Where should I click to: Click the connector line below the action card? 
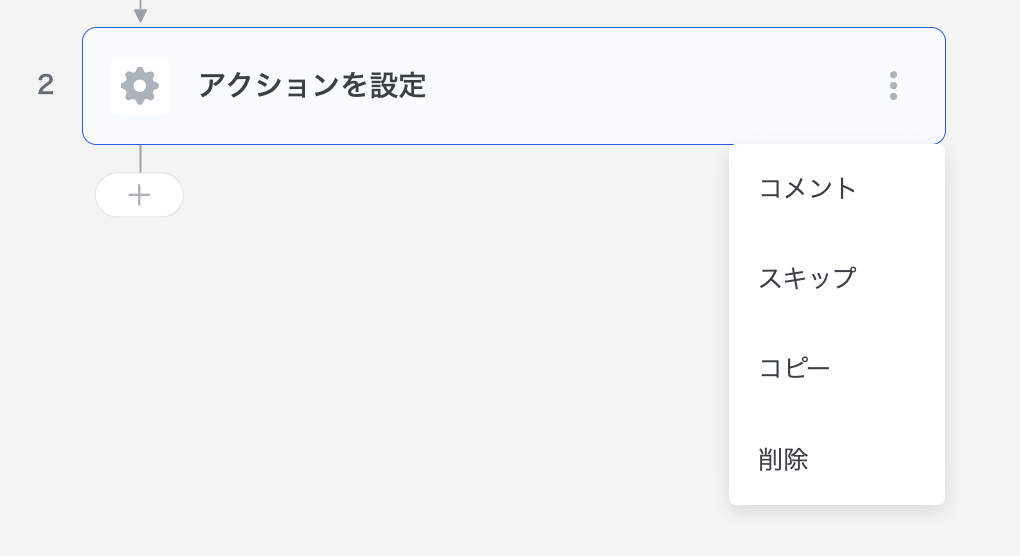pos(140,159)
